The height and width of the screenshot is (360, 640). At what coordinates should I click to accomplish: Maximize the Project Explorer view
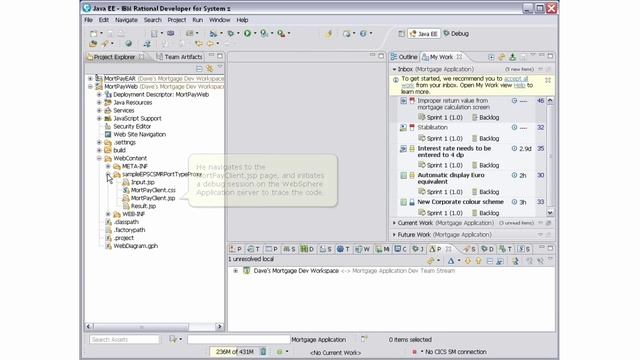220,56
